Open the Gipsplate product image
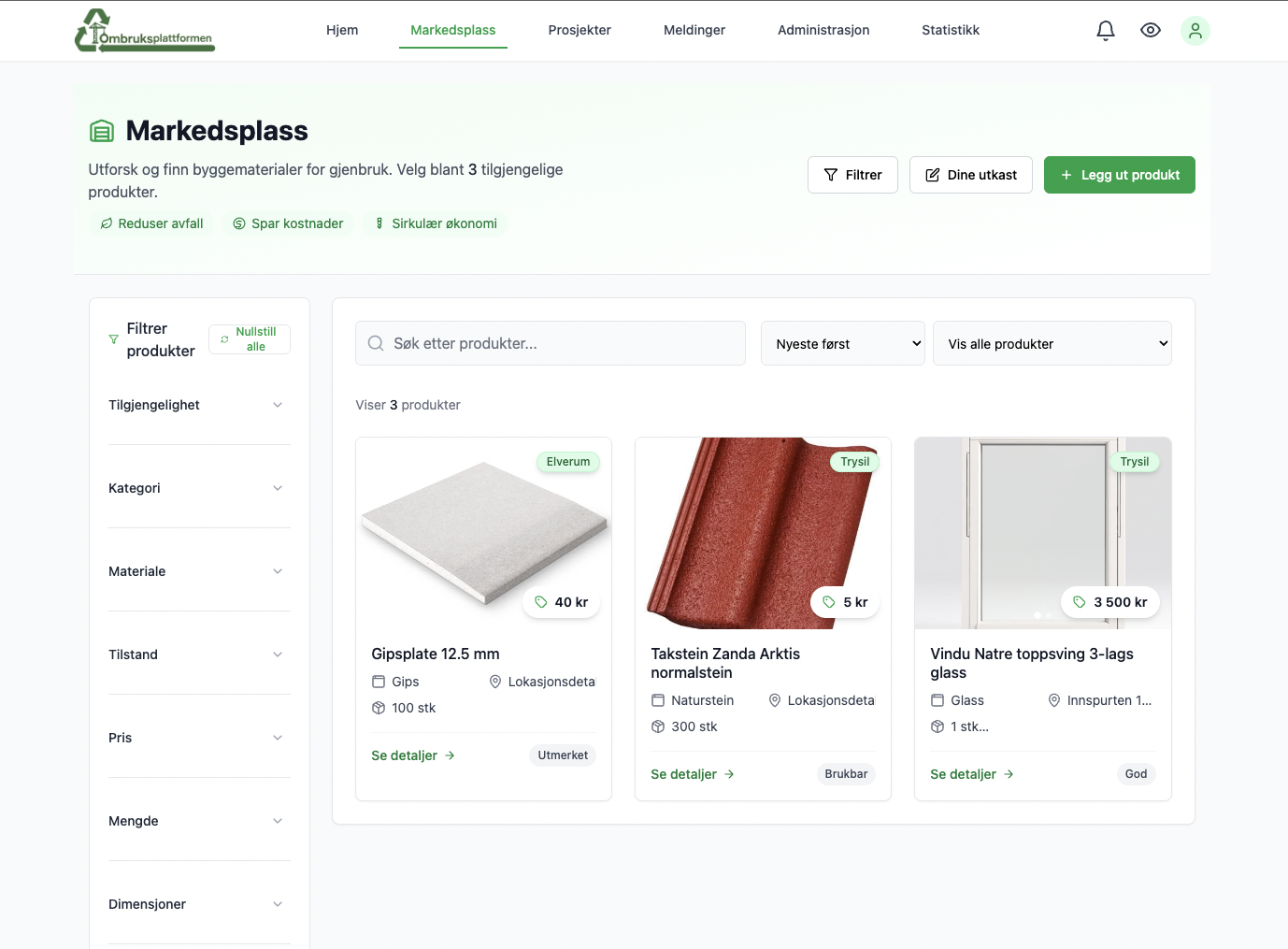Screen dimensions: 1288x949 tap(484, 533)
